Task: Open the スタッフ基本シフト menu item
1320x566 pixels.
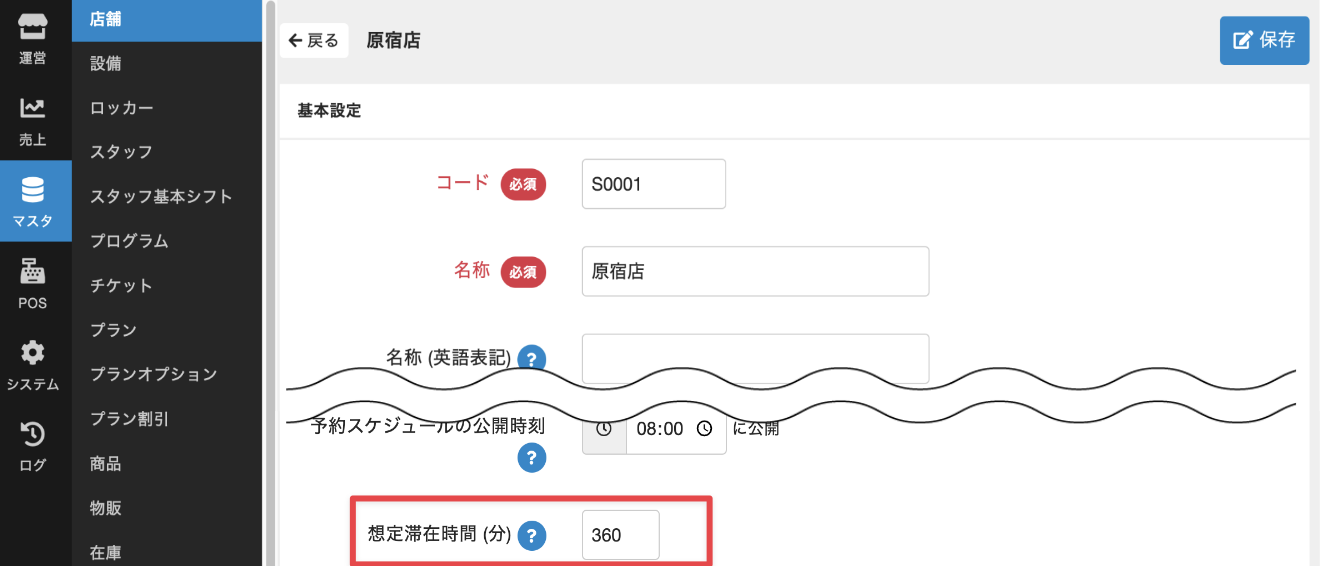Action: click(x=161, y=196)
